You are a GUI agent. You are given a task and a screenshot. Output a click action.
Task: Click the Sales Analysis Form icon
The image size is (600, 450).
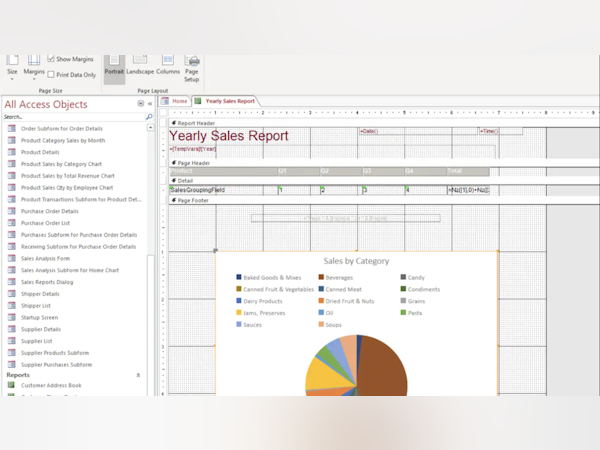12,258
